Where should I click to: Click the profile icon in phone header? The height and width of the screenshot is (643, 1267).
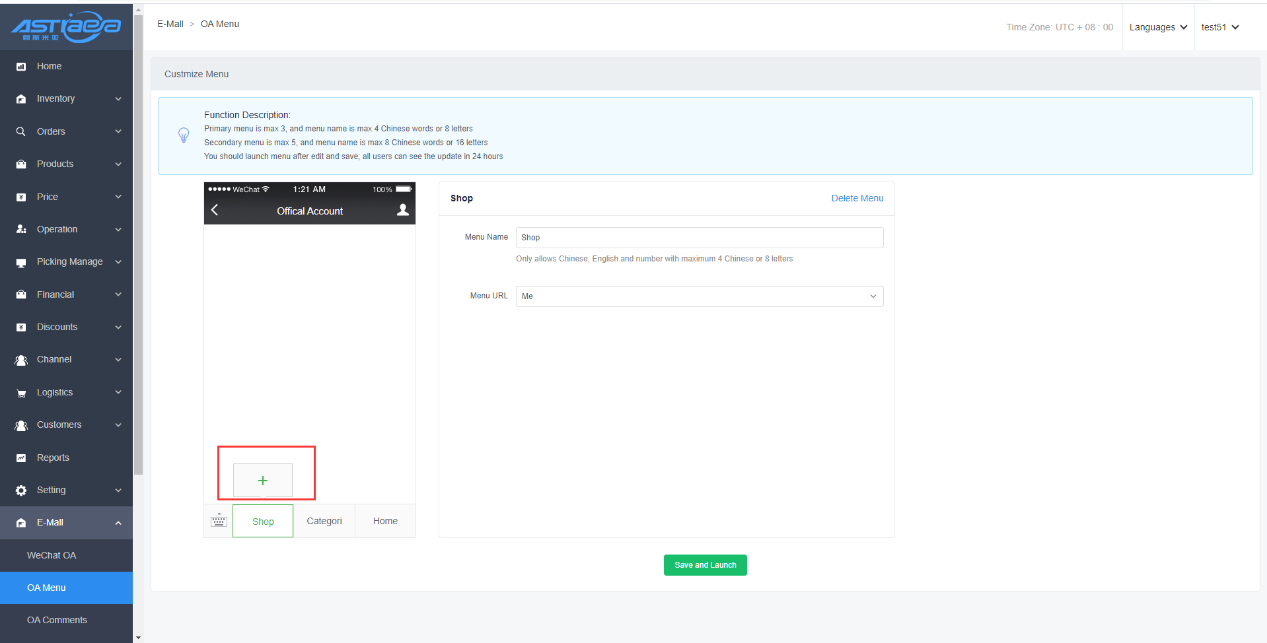[x=403, y=210]
